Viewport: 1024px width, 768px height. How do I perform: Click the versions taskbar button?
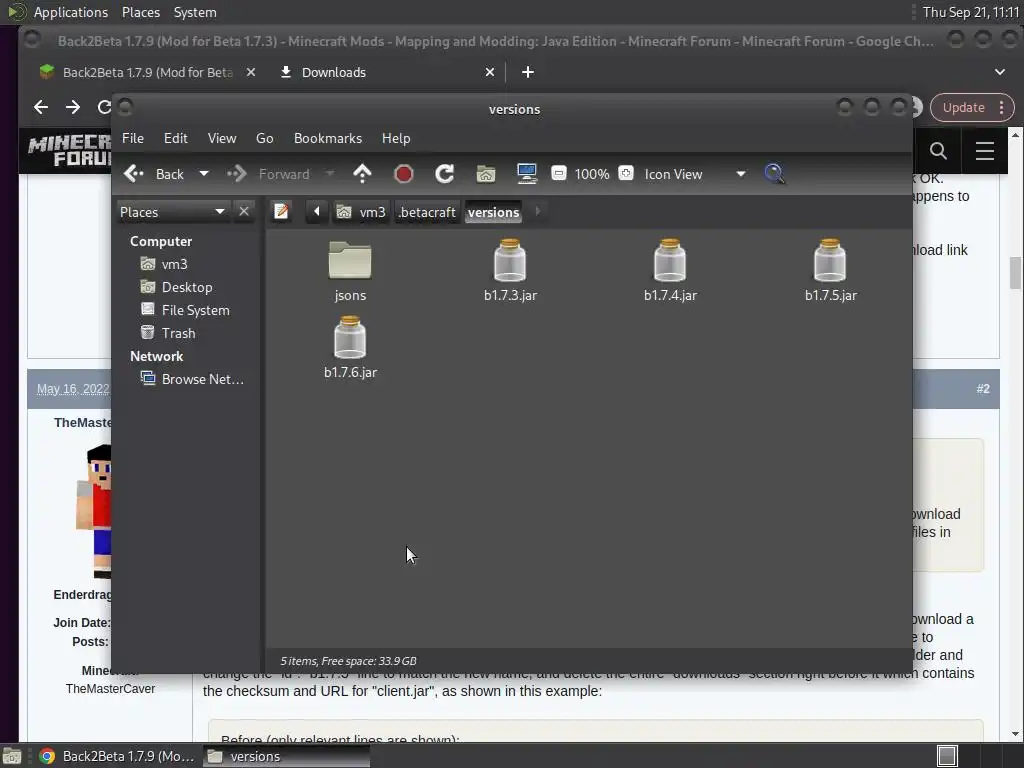point(286,756)
